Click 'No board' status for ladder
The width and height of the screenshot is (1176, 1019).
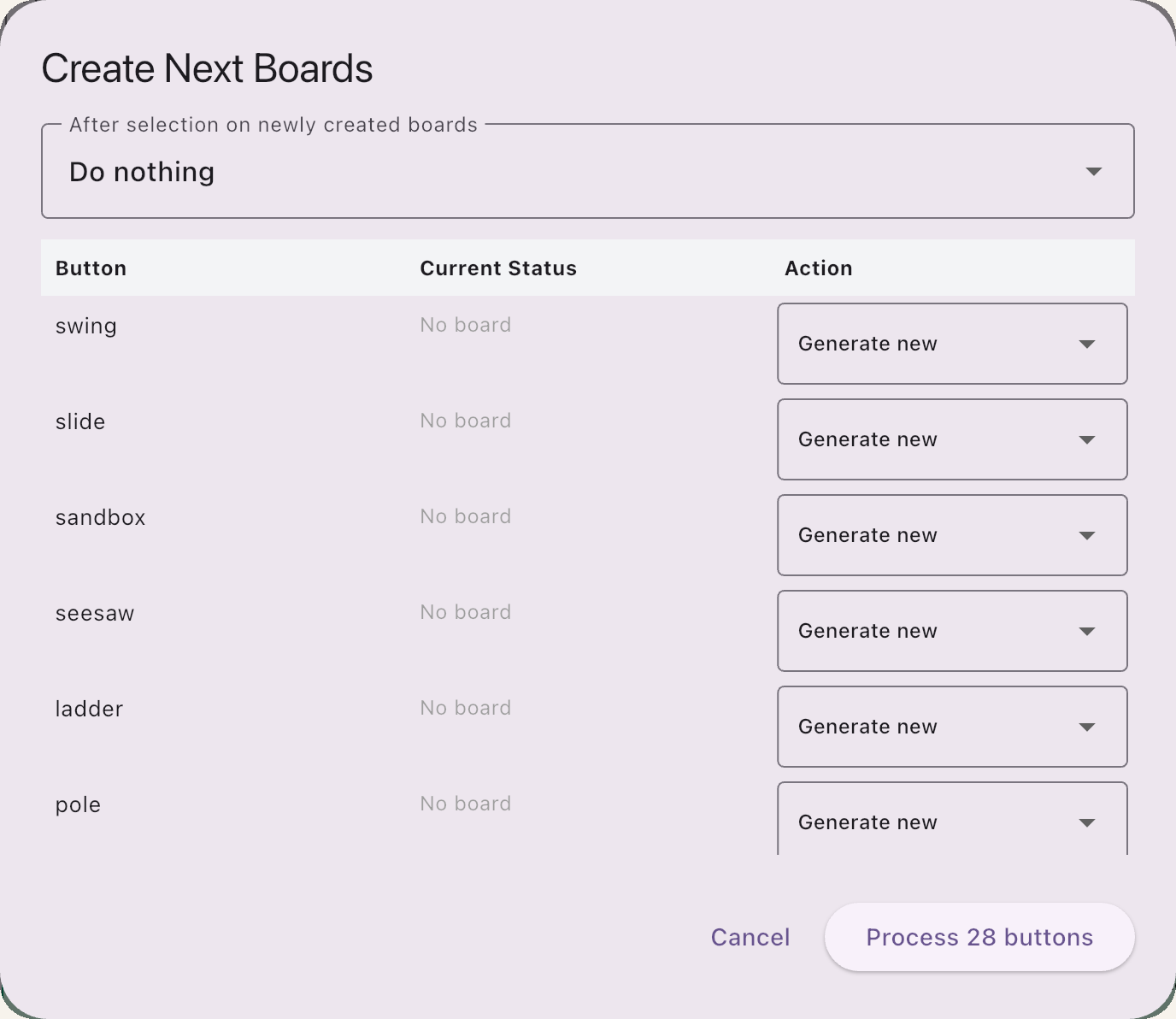(x=466, y=708)
